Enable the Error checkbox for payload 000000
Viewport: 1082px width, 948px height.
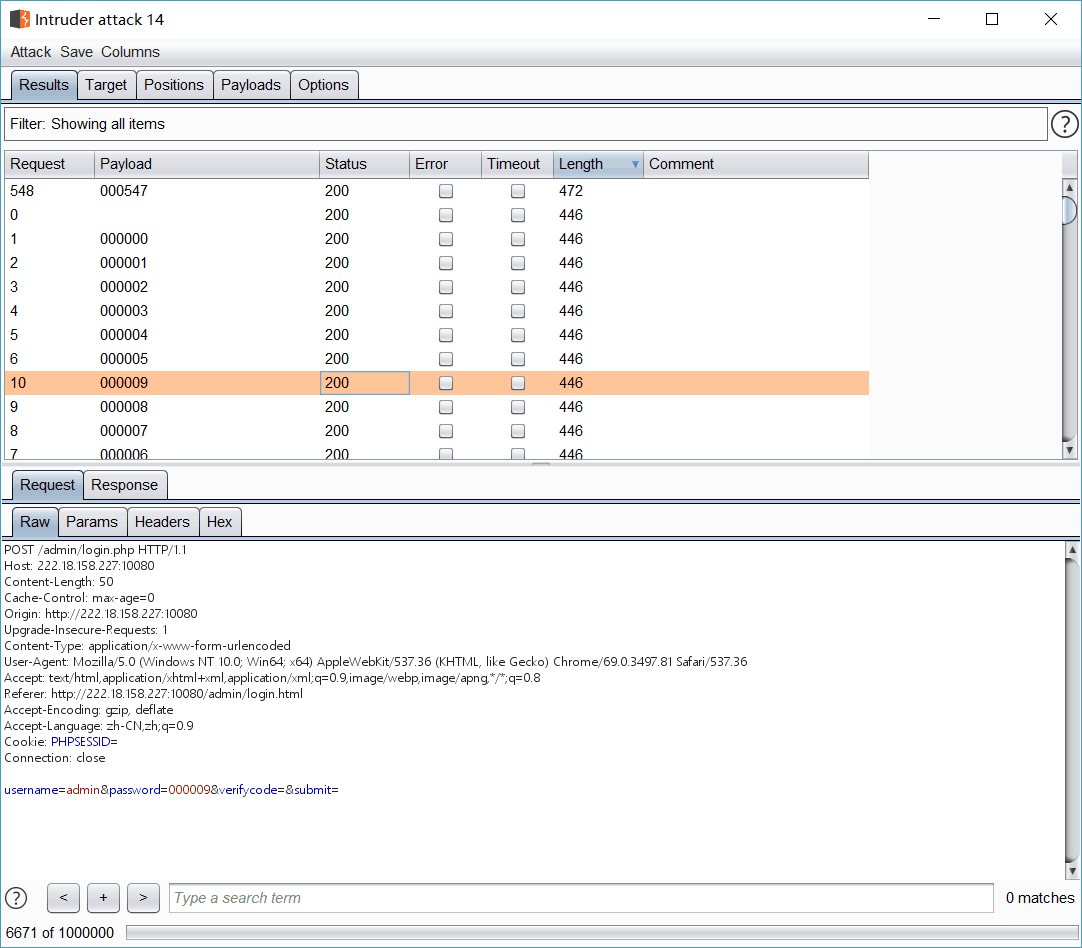tap(446, 239)
